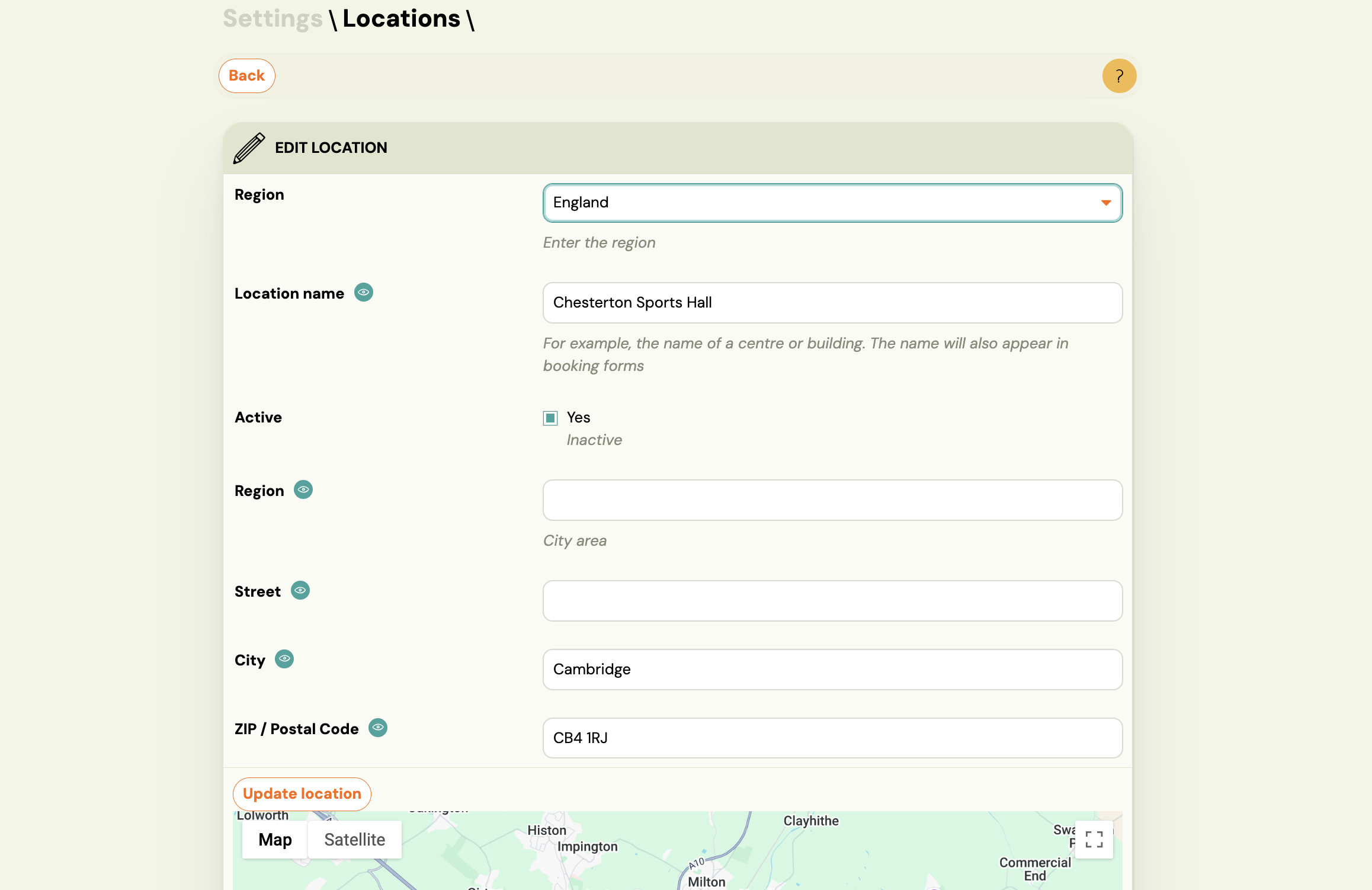Open the Settings breadcrumb link
This screenshot has width=1372, height=890.
(272, 18)
